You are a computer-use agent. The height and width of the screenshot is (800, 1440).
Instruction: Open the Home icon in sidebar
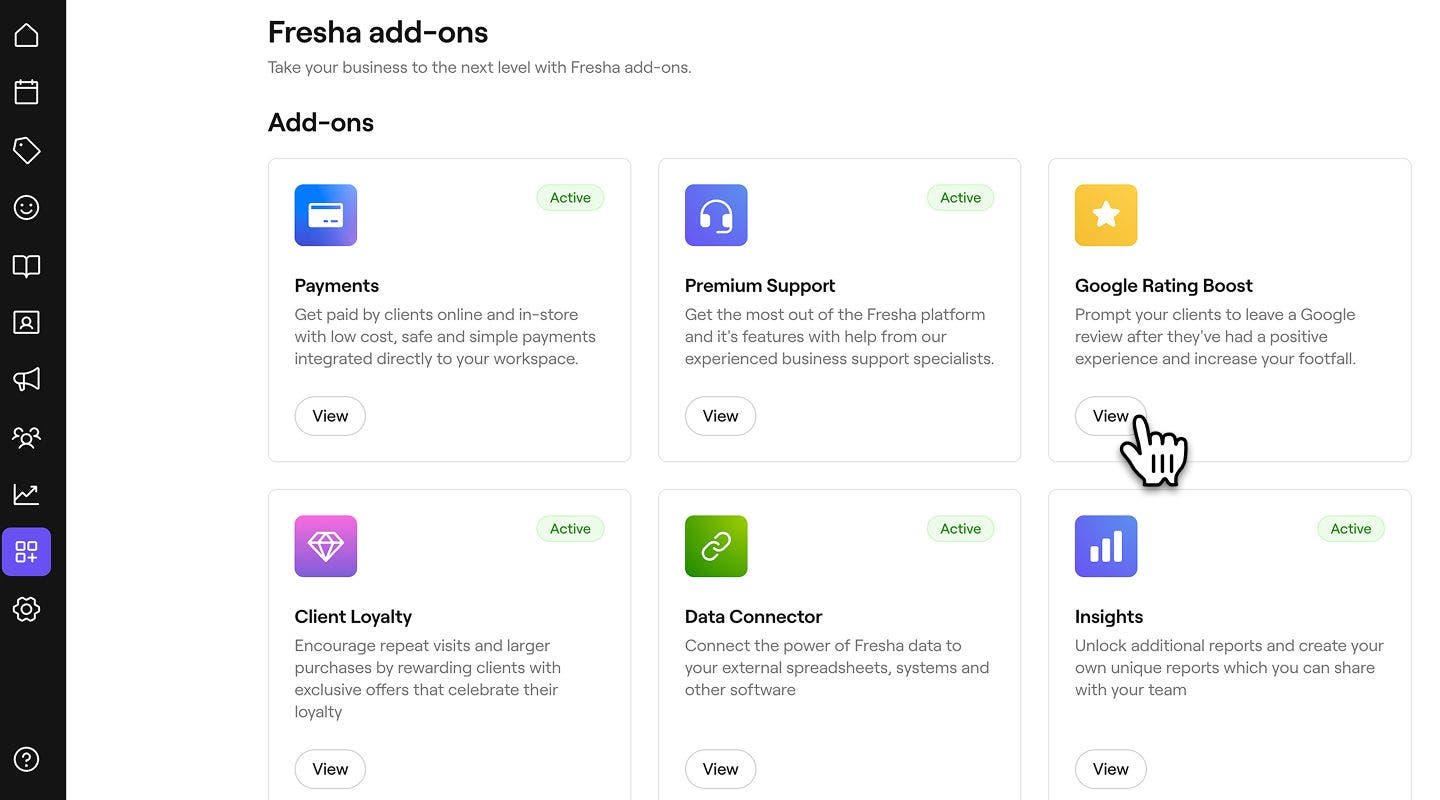26,36
